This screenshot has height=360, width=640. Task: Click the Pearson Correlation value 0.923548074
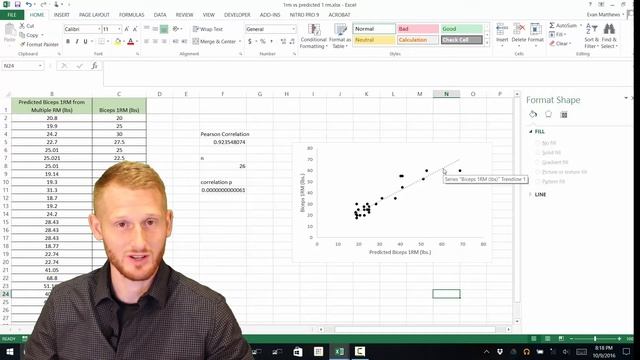point(229,142)
